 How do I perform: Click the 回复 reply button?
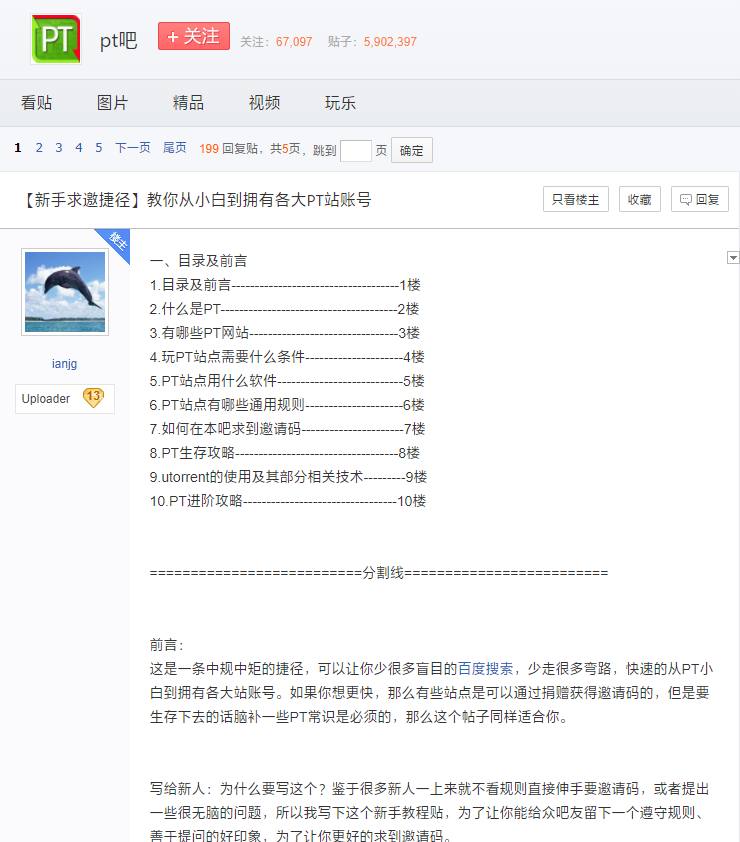coord(700,199)
